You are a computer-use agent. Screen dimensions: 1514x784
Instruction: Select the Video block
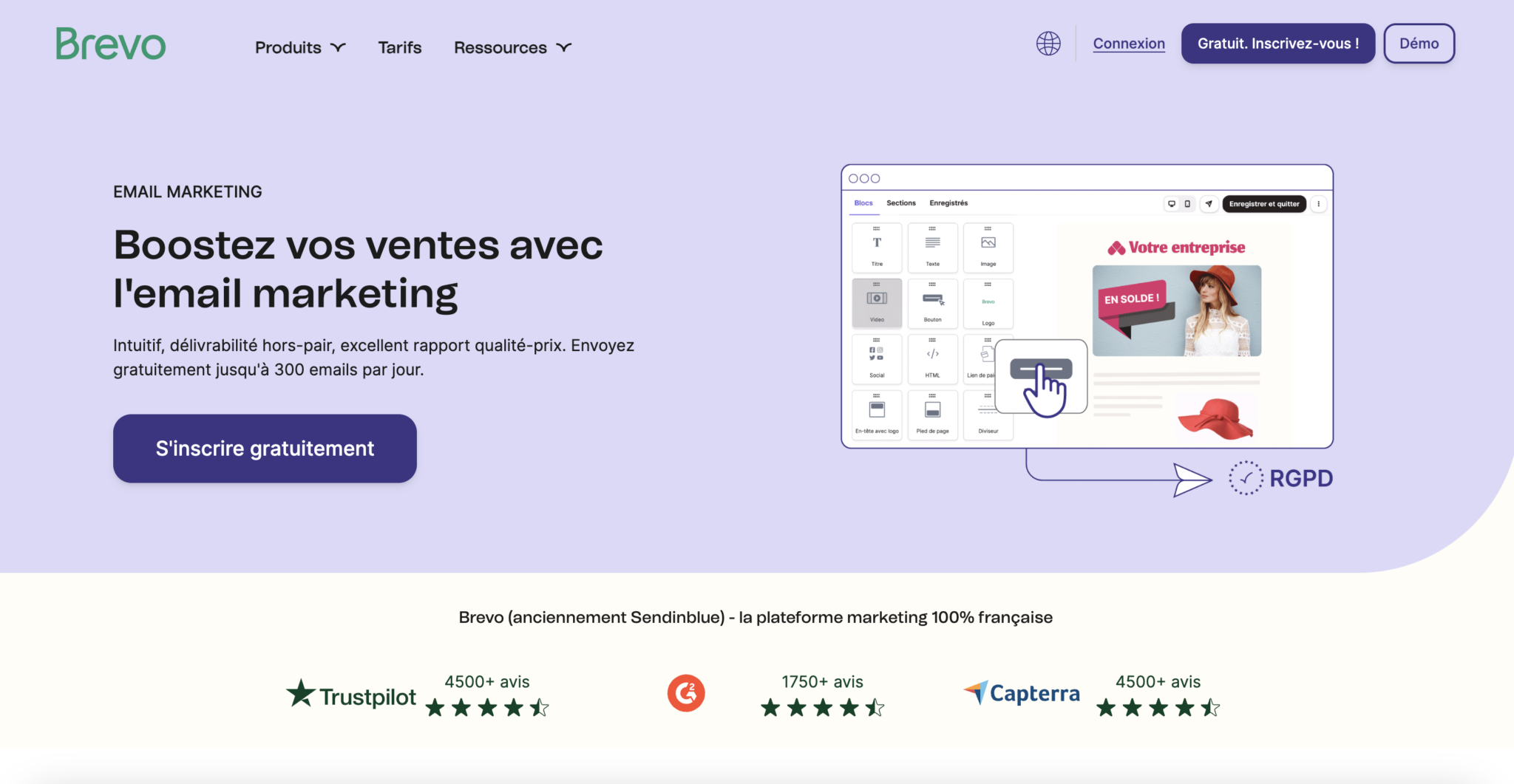877,303
